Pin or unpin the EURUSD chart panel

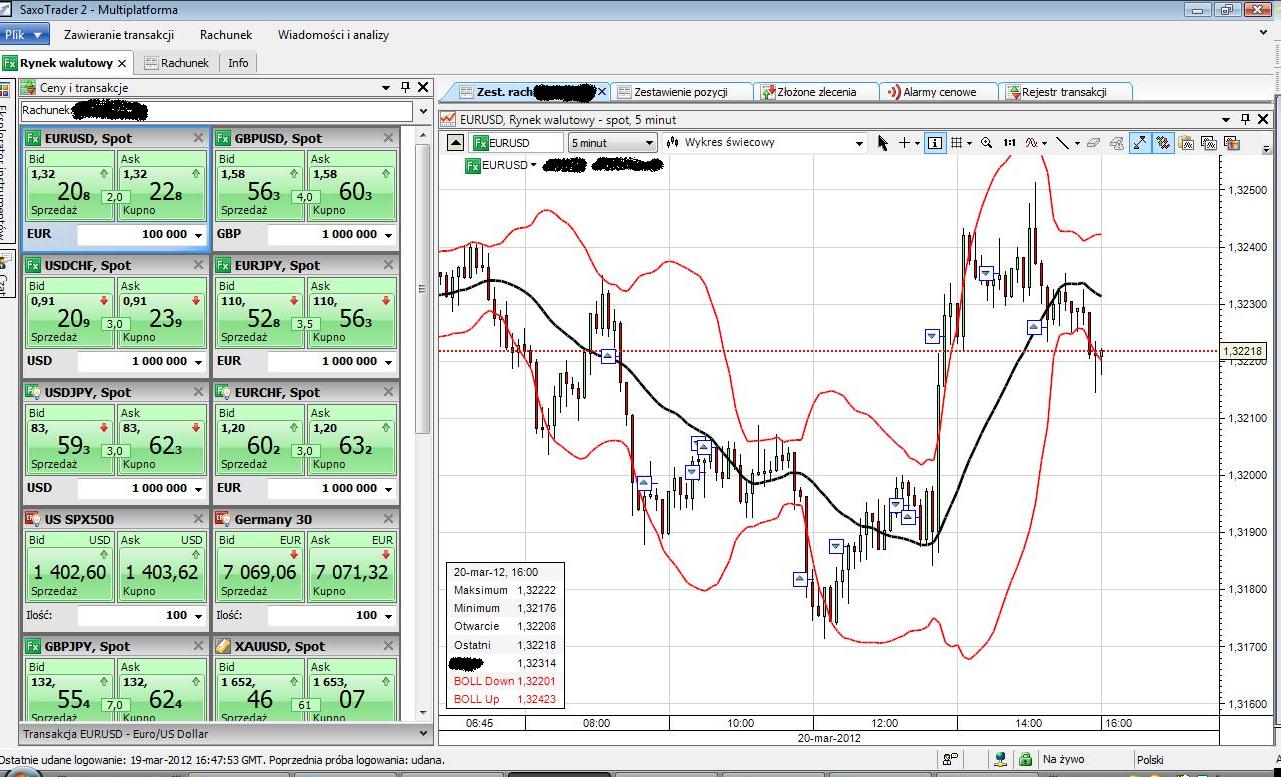click(x=1246, y=119)
